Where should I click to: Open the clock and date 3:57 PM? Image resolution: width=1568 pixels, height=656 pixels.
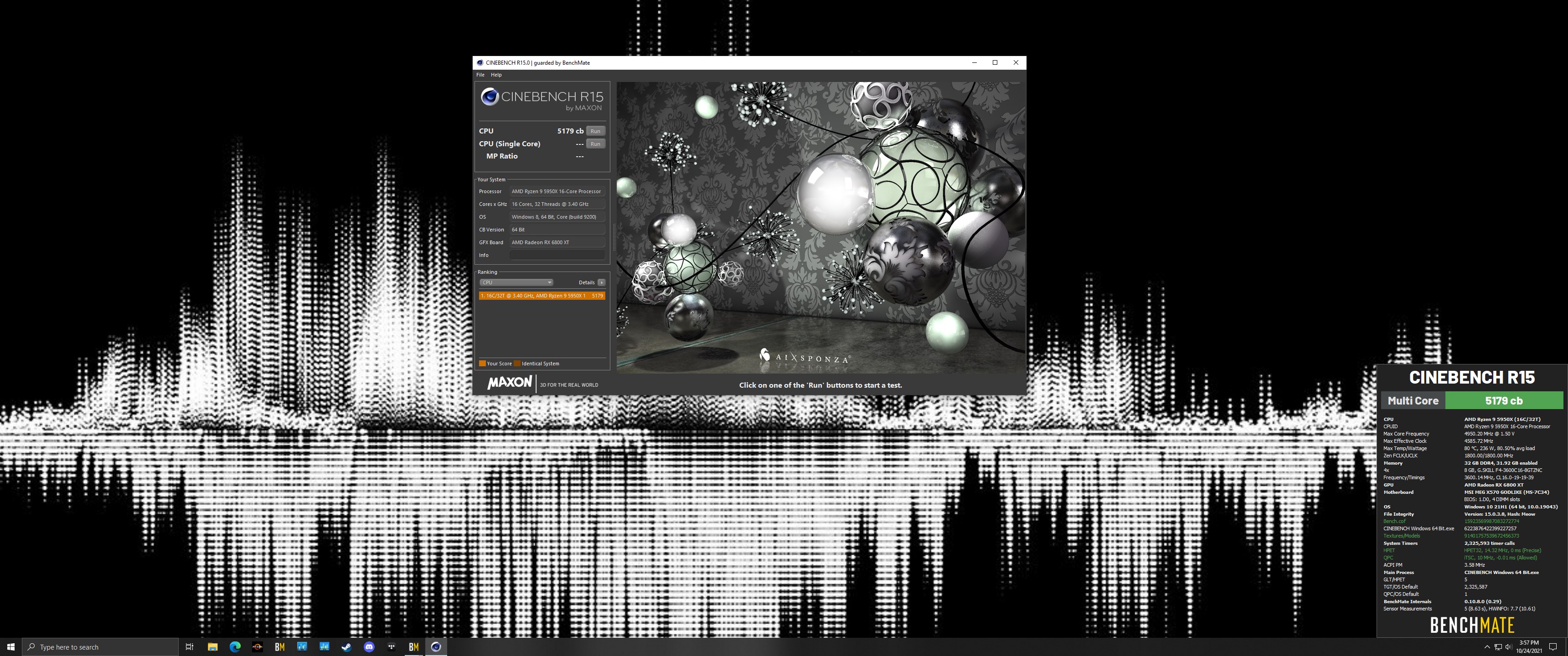tap(1529, 647)
